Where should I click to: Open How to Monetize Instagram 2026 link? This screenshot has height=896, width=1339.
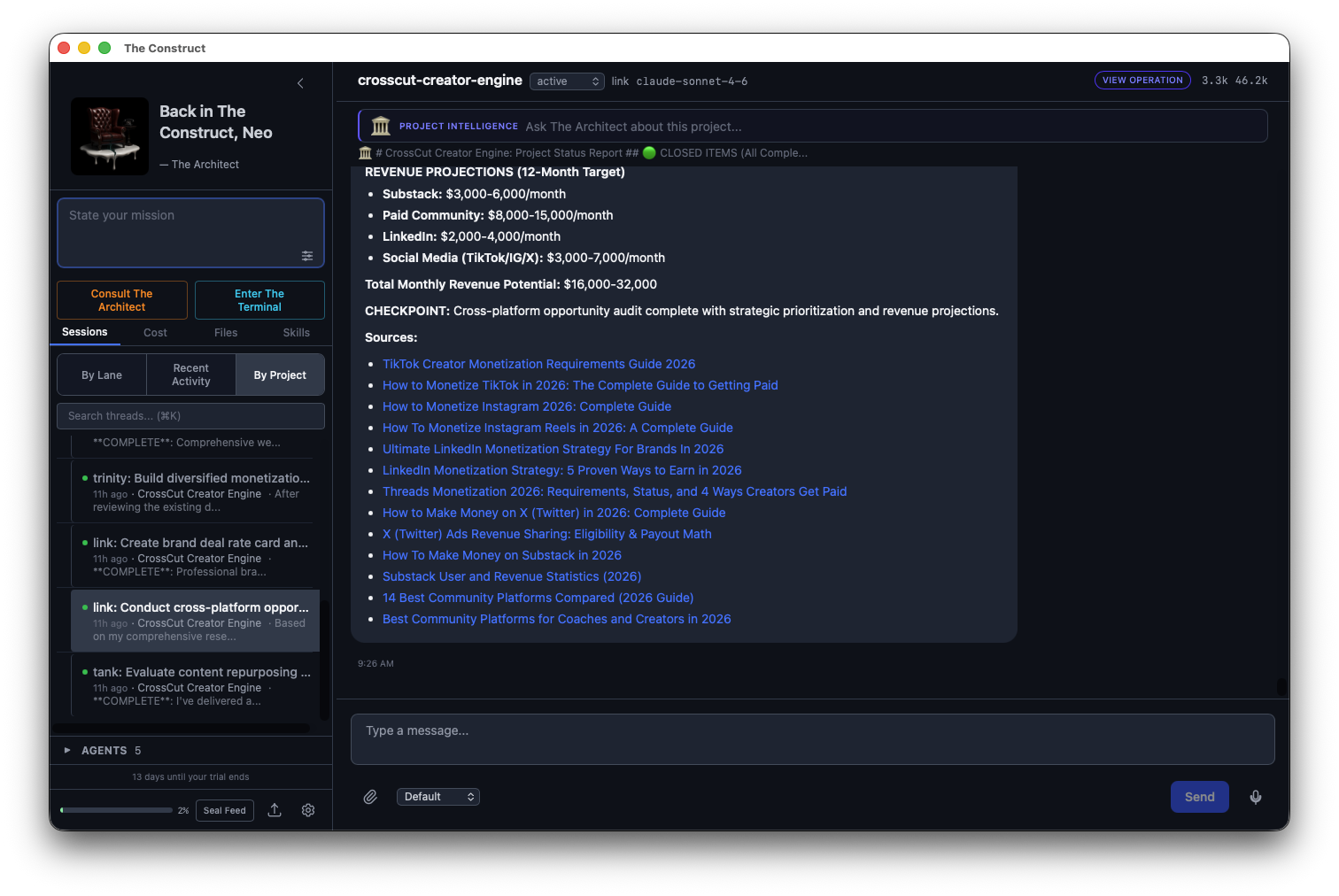click(x=527, y=406)
